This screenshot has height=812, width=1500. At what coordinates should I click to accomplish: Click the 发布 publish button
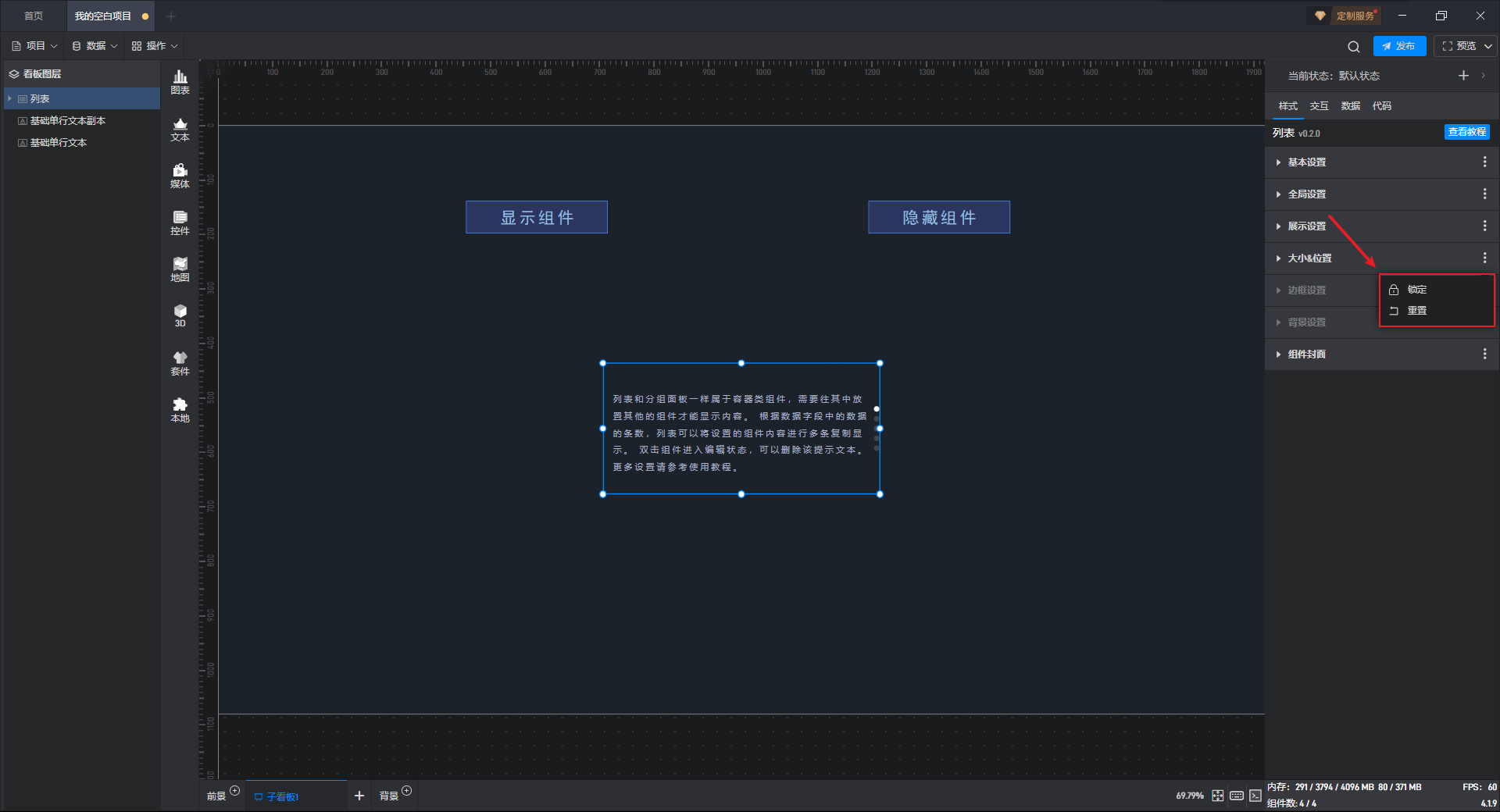tap(1399, 46)
